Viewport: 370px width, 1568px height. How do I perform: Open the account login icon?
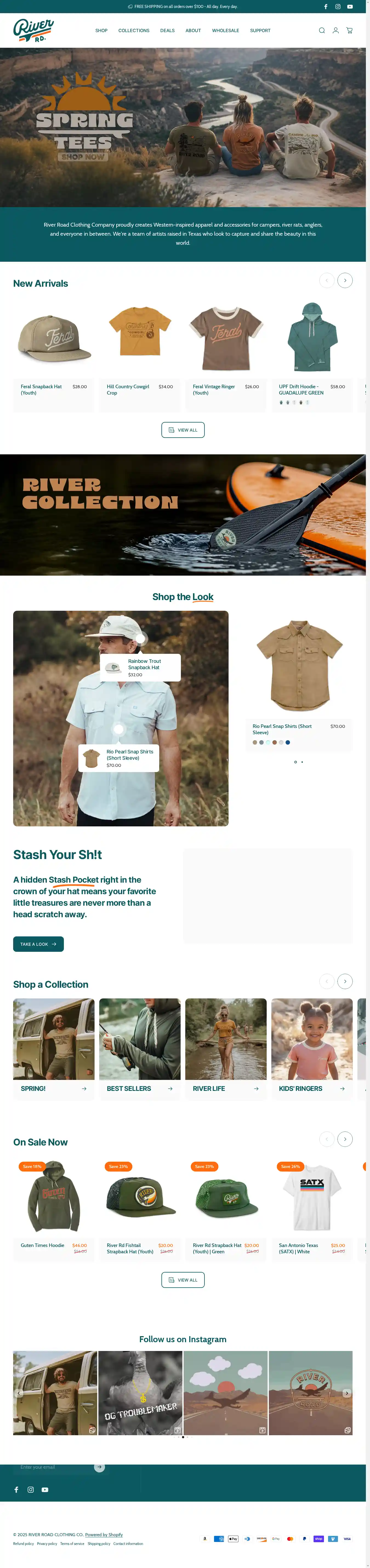click(335, 30)
